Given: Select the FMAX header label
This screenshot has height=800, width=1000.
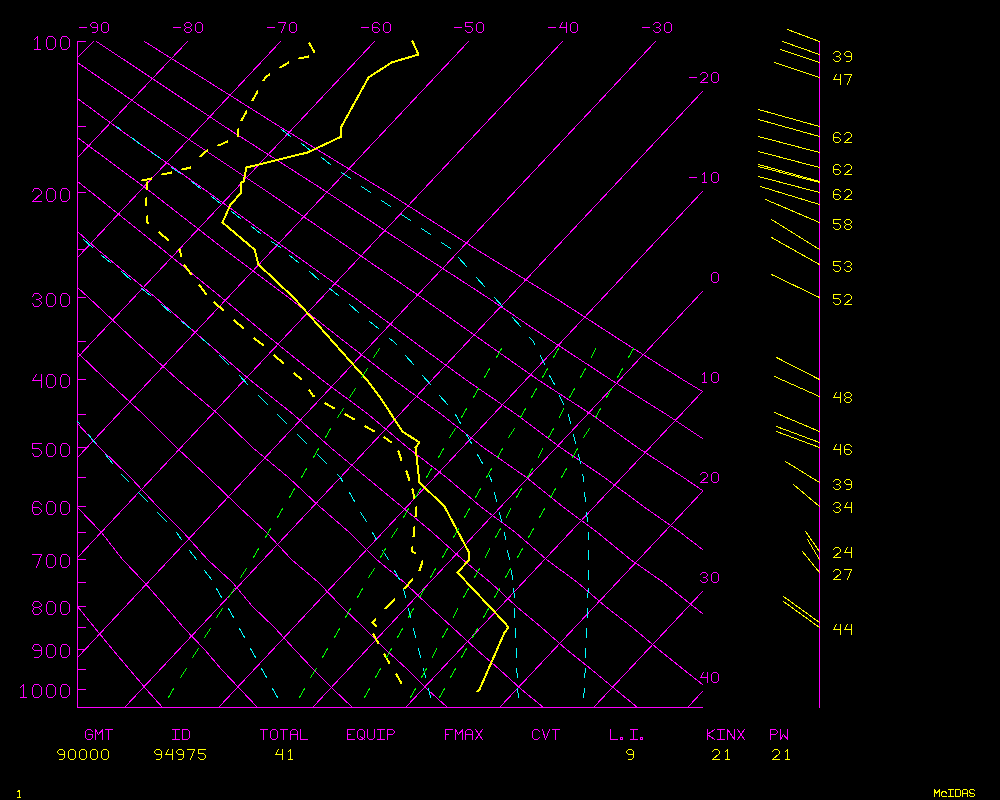Looking at the screenshot, I should [464, 735].
